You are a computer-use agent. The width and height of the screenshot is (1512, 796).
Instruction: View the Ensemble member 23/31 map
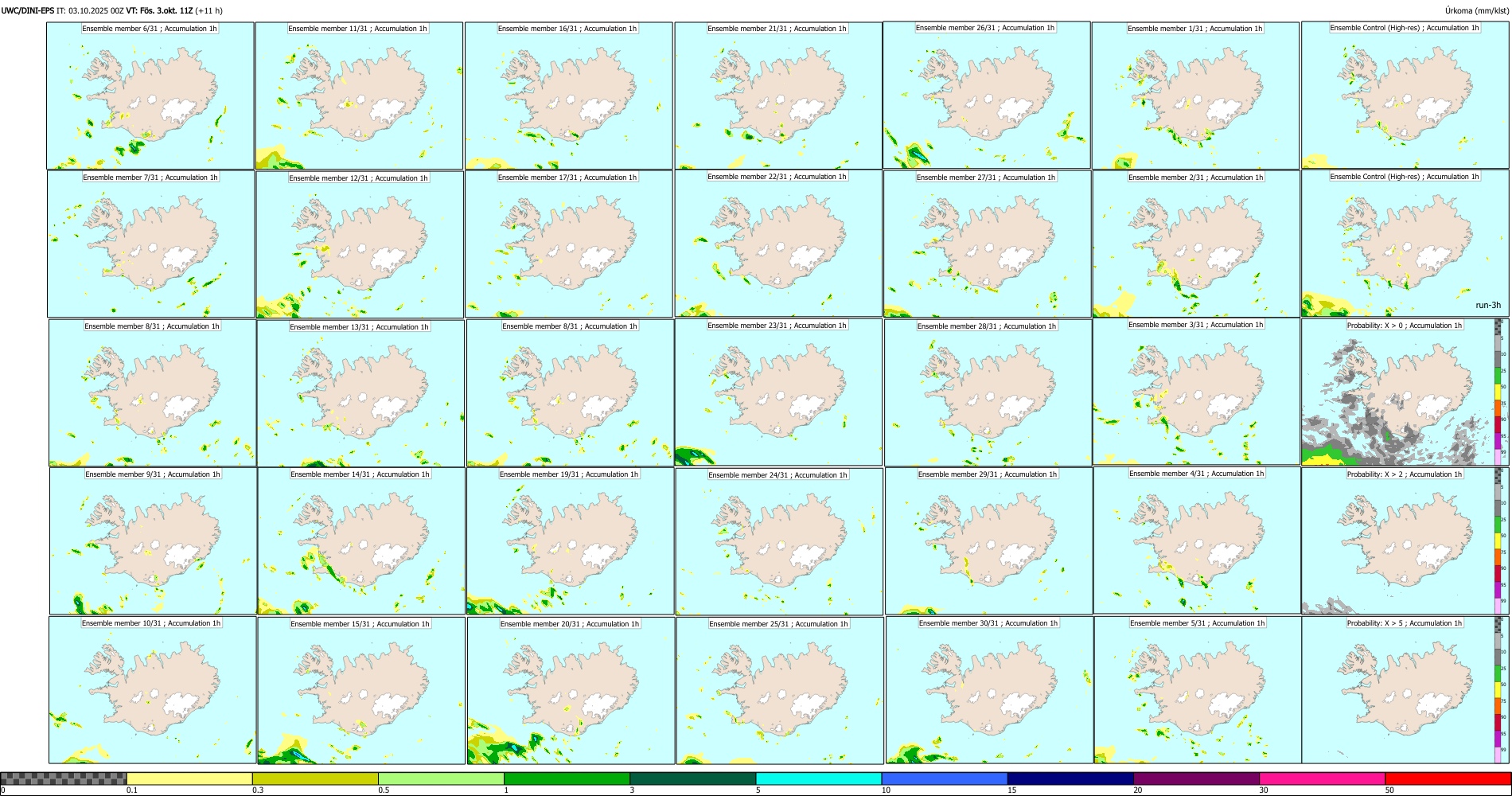click(778, 392)
